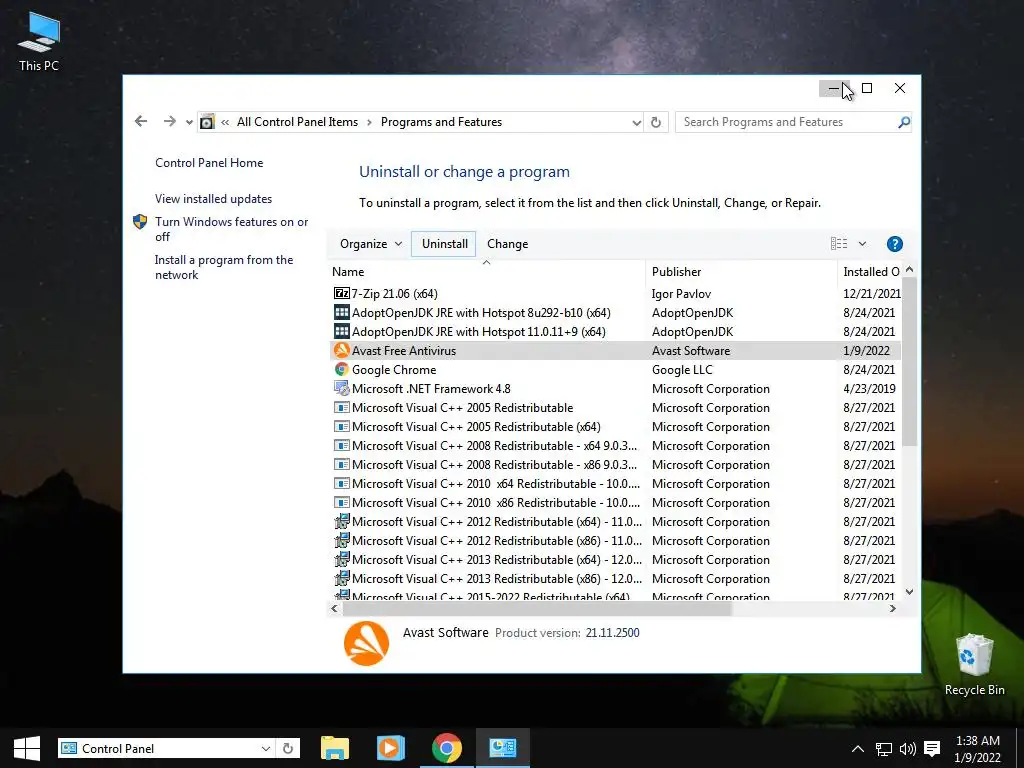The height and width of the screenshot is (768, 1024).
Task: Click the list scroll down arrow
Action: pyautogui.click(x=910, y=592)
